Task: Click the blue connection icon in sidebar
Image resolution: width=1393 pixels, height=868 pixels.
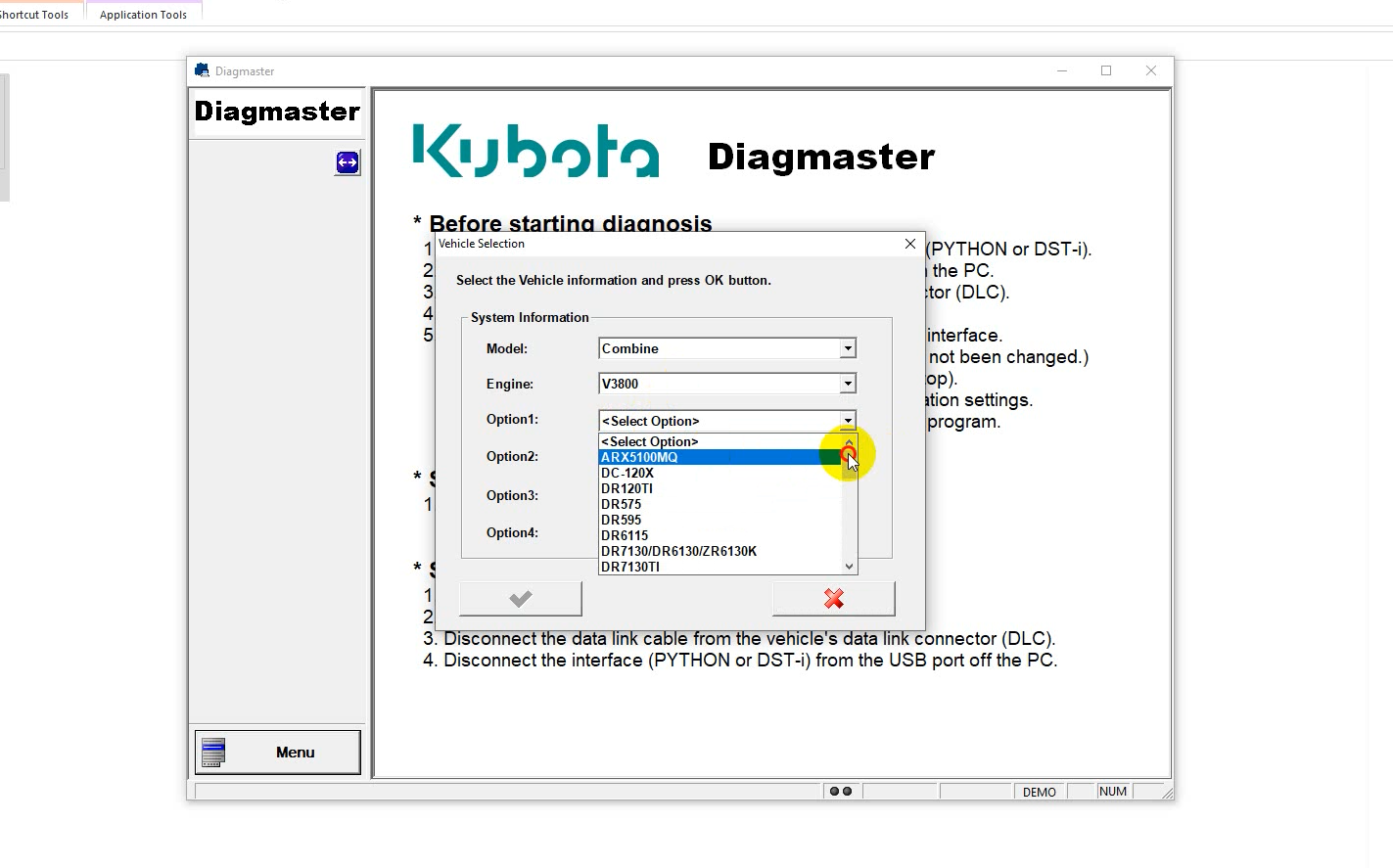Action: pyautogui.click(x=348, y=162)
